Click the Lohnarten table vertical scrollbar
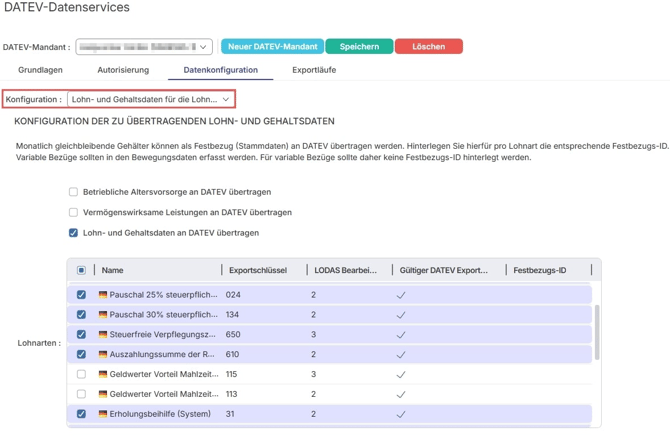 coord(597,332)
